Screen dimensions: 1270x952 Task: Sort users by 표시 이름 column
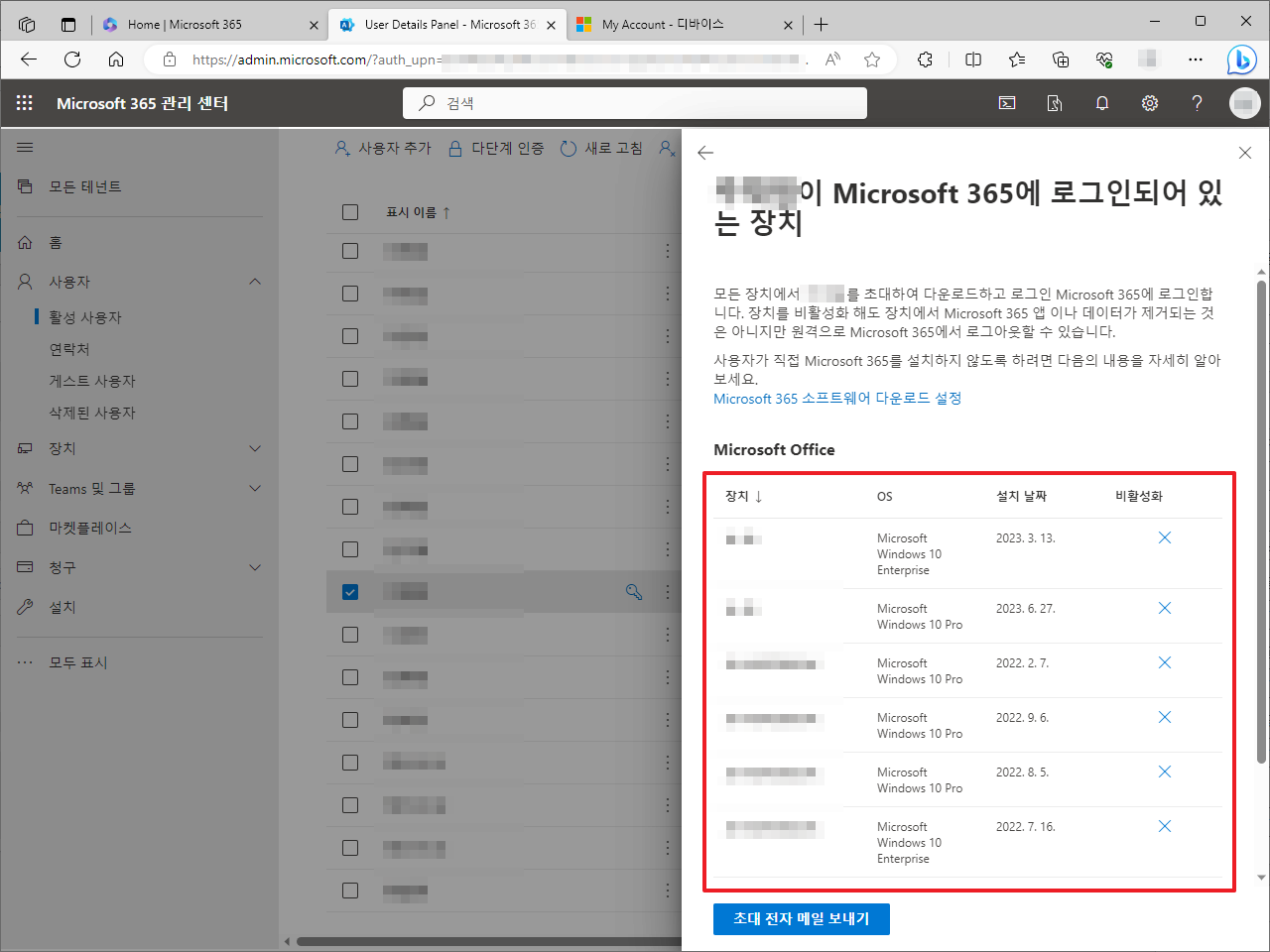point(418,212)
